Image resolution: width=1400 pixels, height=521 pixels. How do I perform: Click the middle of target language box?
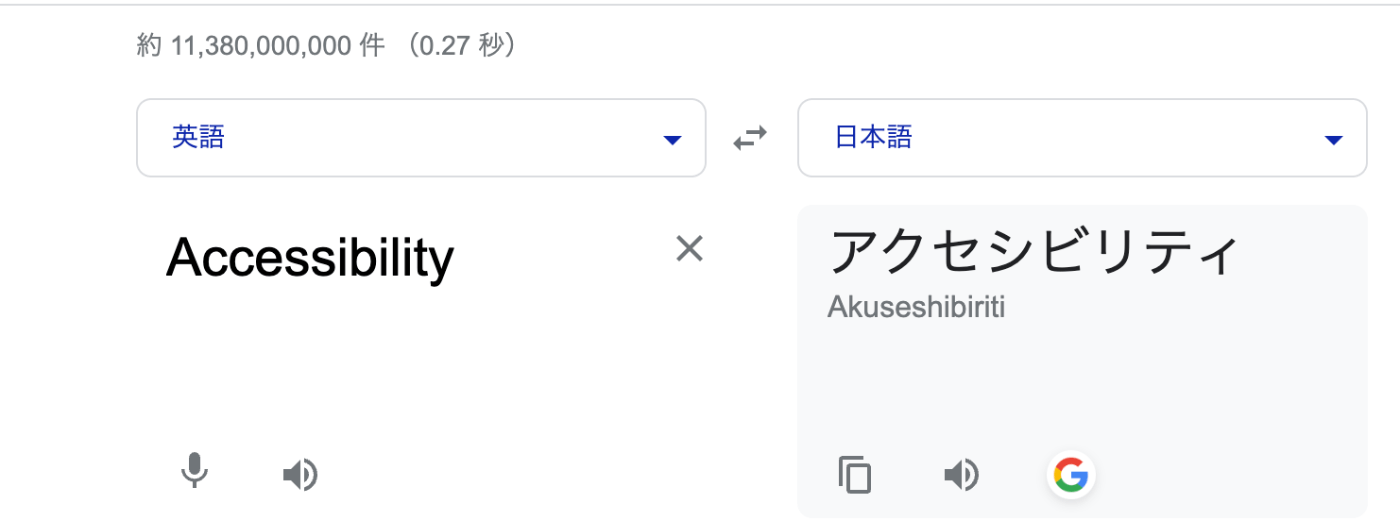pos(1082,138)
